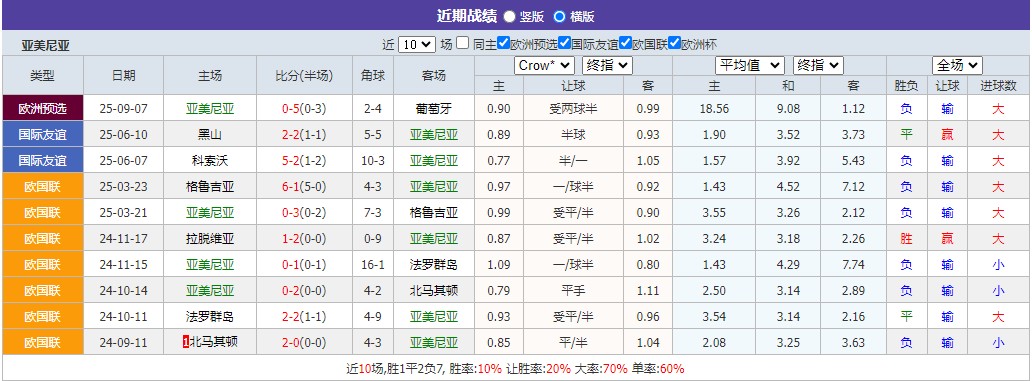Viewport: 1032px width, 381px height.
Task: Open the 终指 dropdown beside Crow*
Action: coord(607,65)
